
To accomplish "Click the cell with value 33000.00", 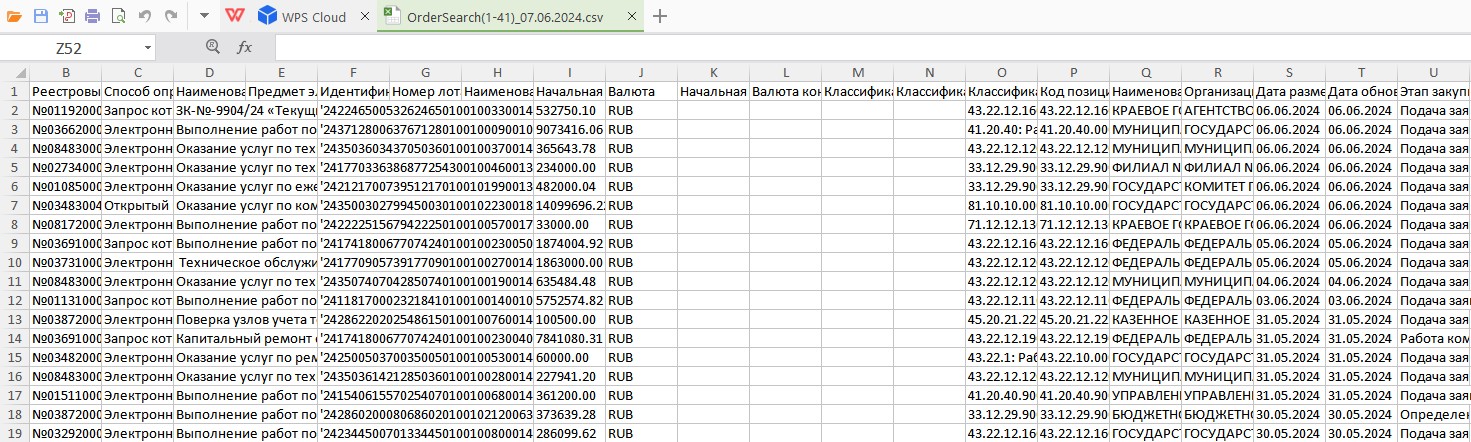I will pyautogui.click(x=569, y=224).
